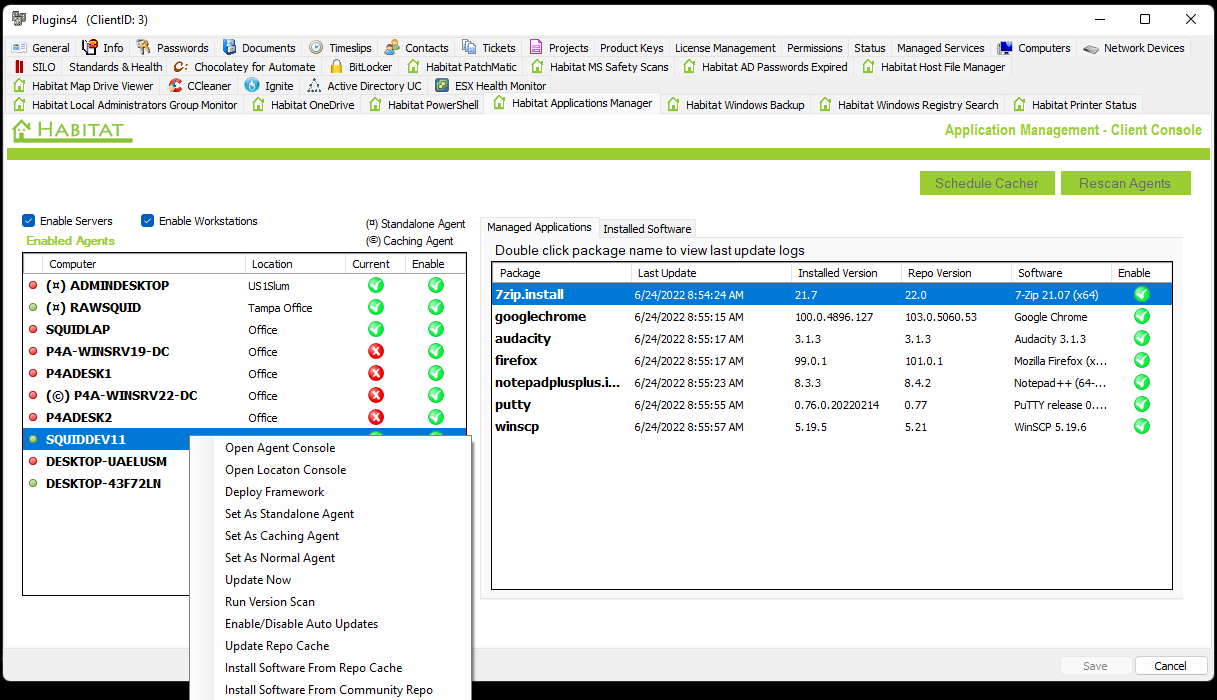
Task: Toggle the Enable Workstations checkbox
Action: tap(148, 221)
